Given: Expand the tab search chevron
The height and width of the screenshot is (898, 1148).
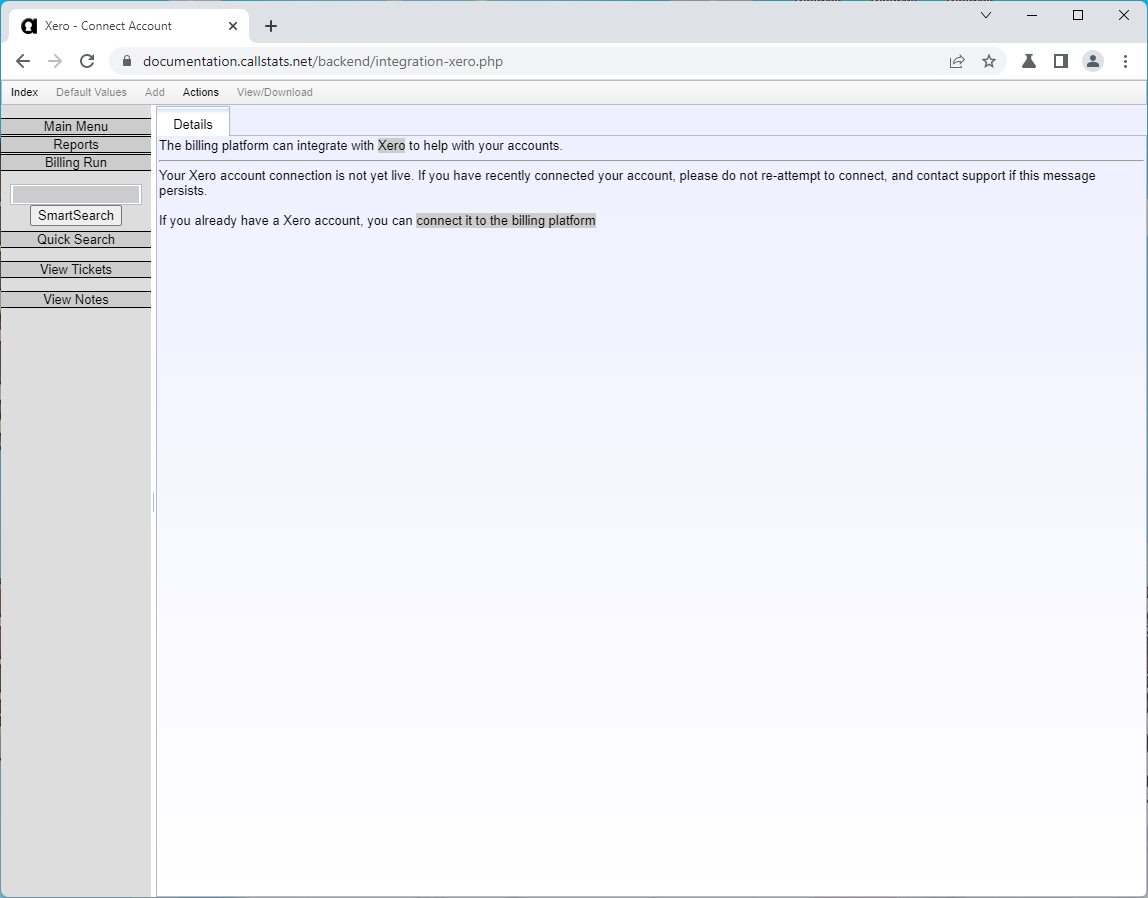Looking at the screenshot, I should click(x=986, y=15).
